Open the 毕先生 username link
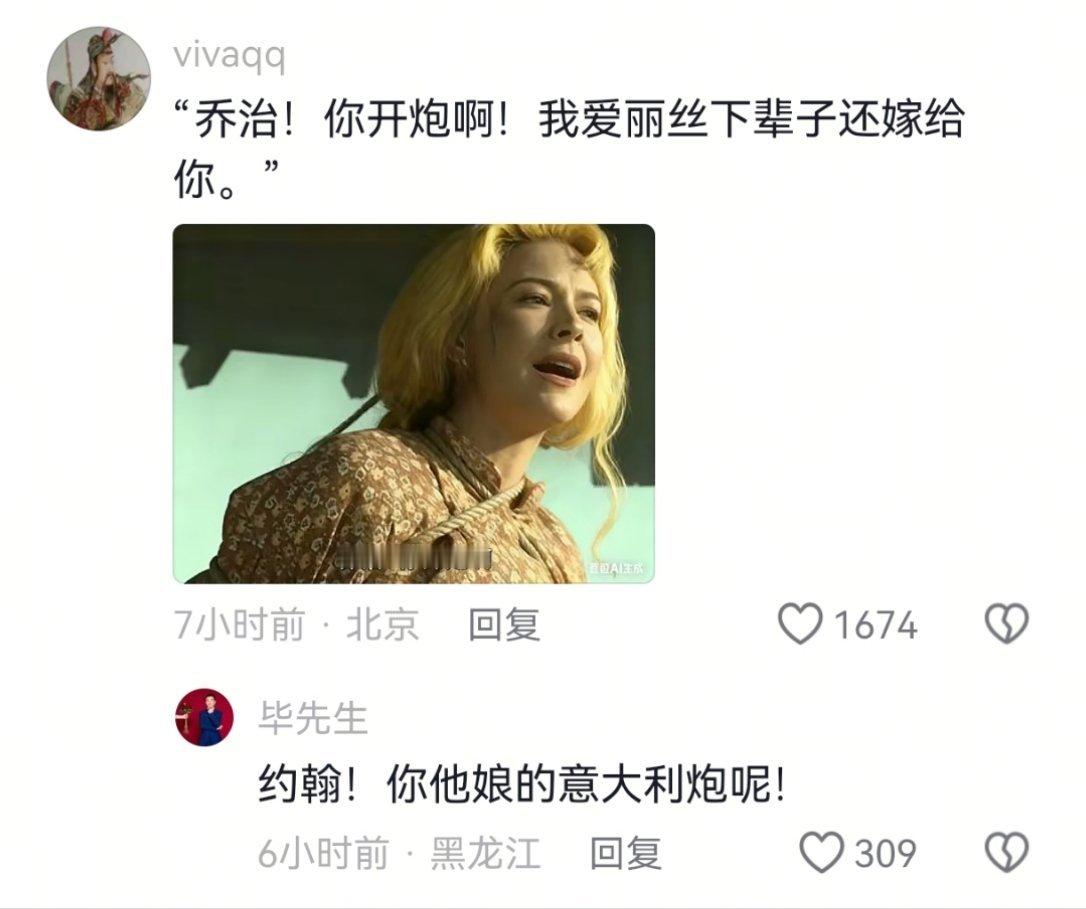 [x=312, y=717]
